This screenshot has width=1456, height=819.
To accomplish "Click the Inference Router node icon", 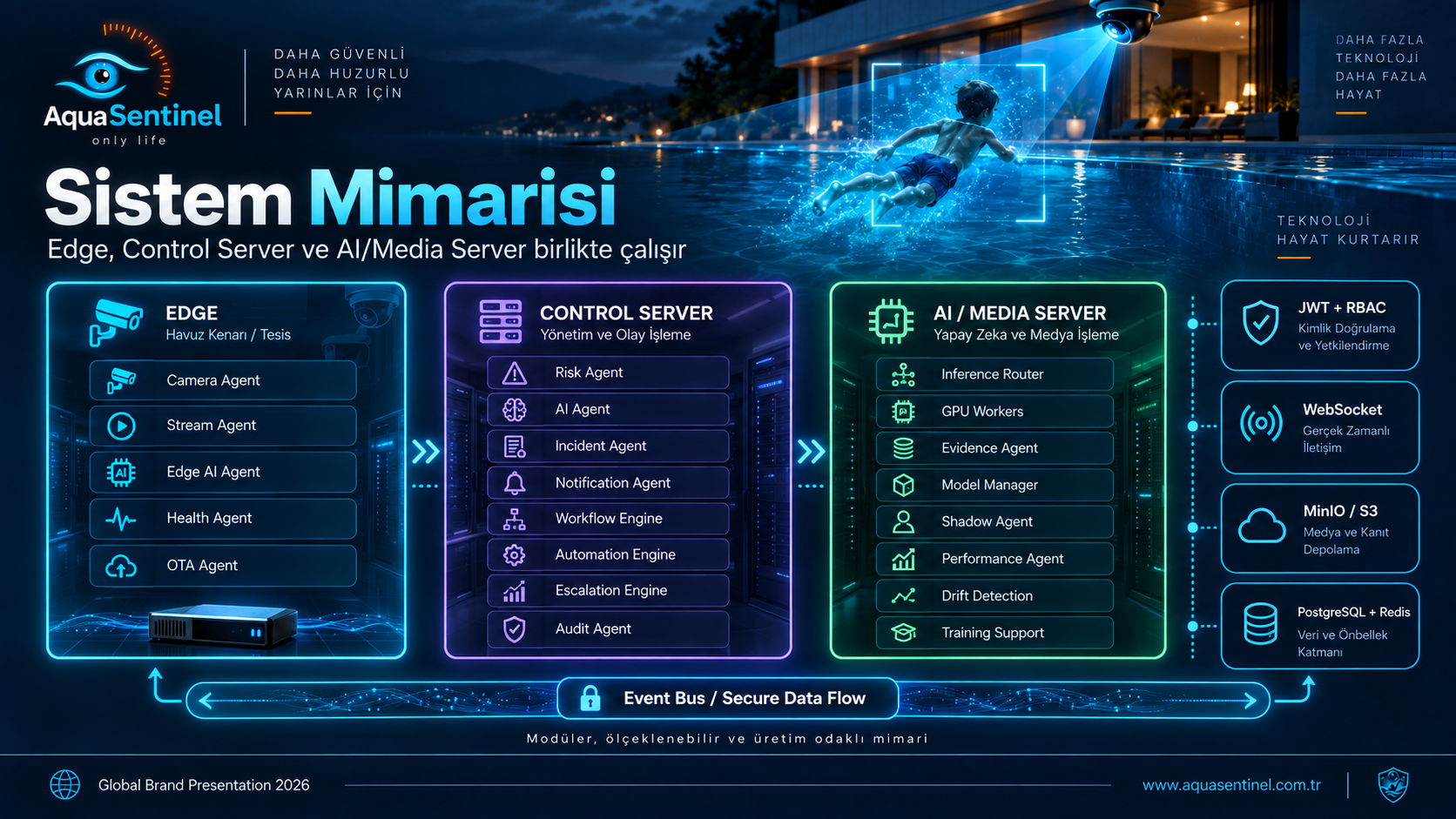I will pyautogui.click(x=904, y=374).
